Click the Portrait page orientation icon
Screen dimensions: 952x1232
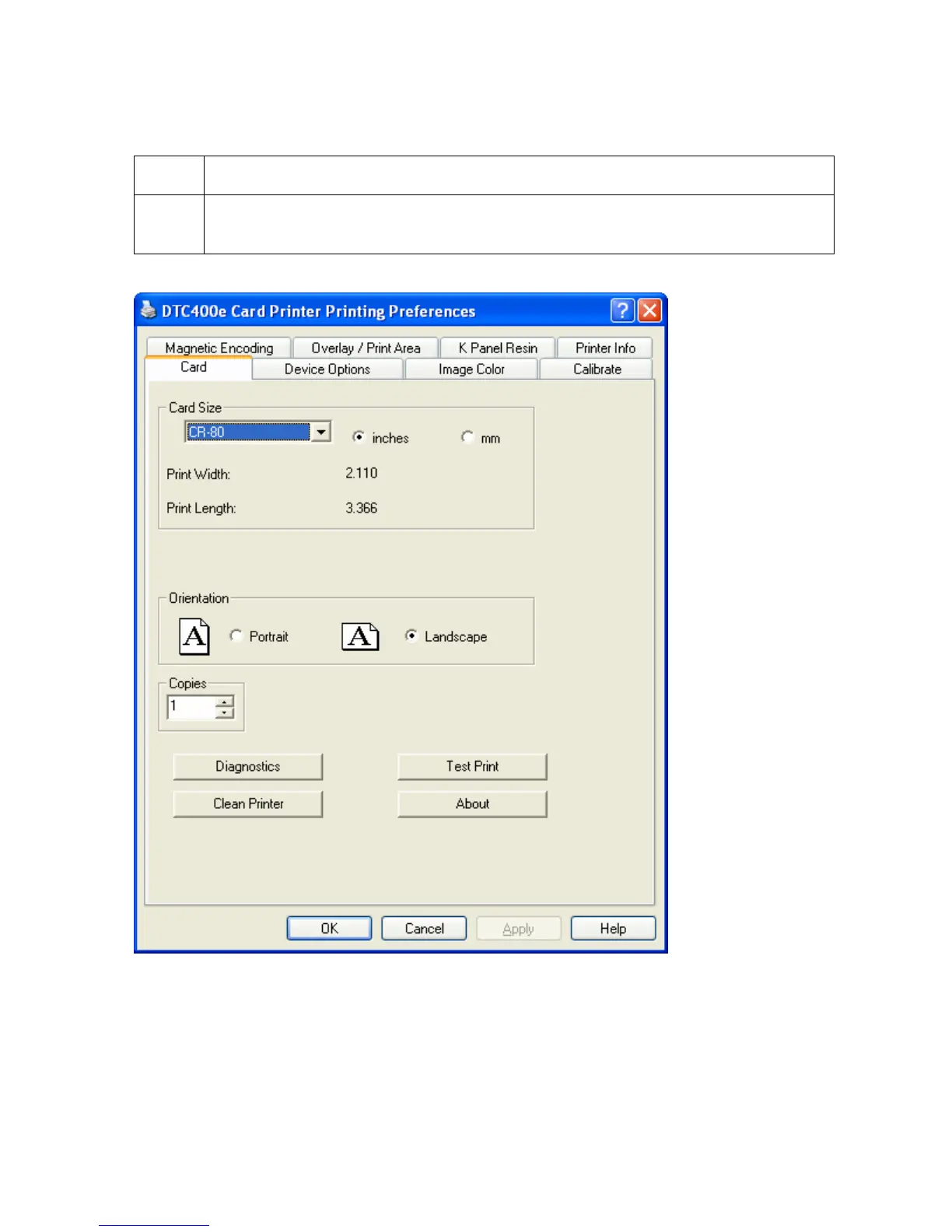coord(194,636)
